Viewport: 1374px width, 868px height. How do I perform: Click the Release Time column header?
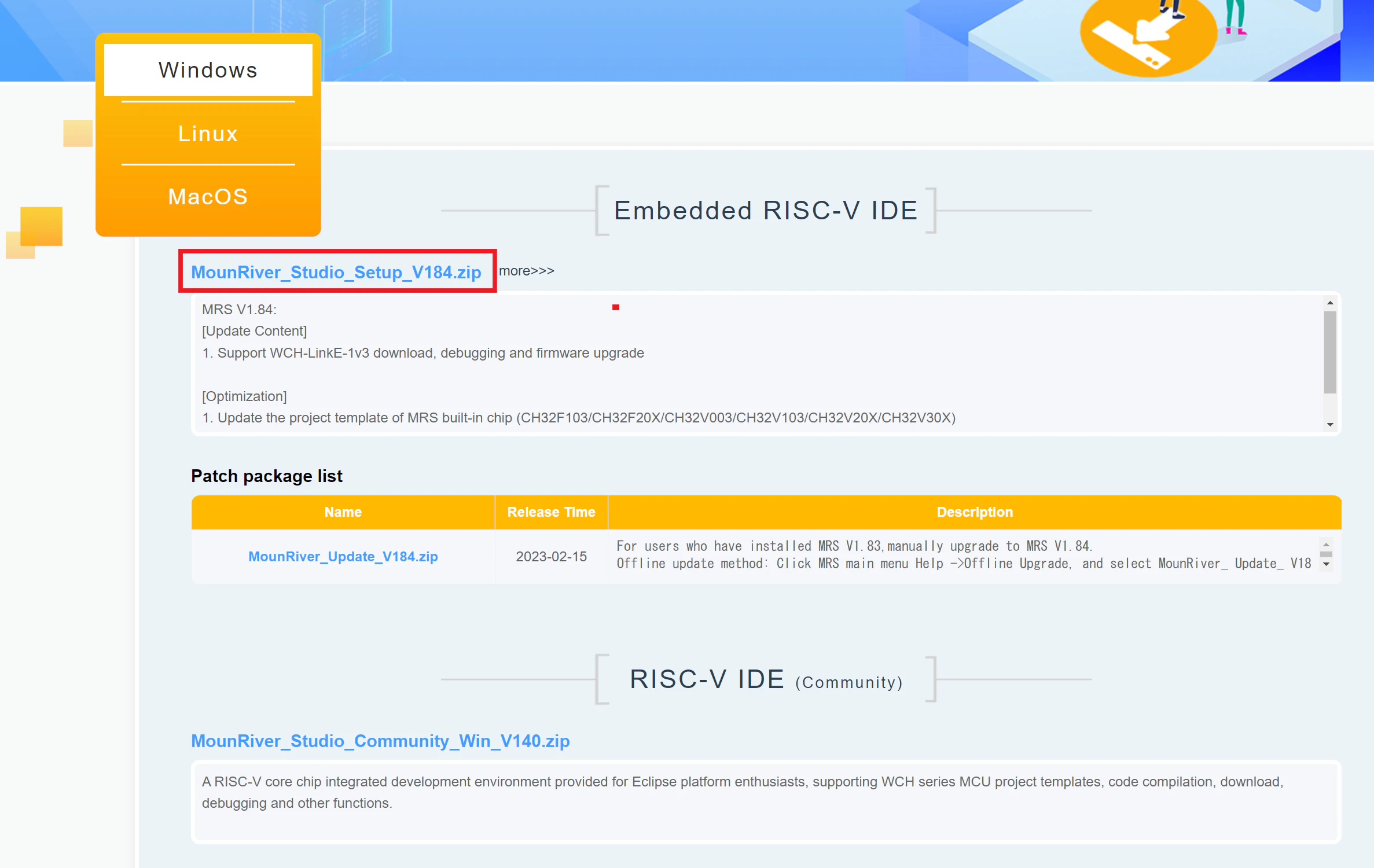(551, 512)
